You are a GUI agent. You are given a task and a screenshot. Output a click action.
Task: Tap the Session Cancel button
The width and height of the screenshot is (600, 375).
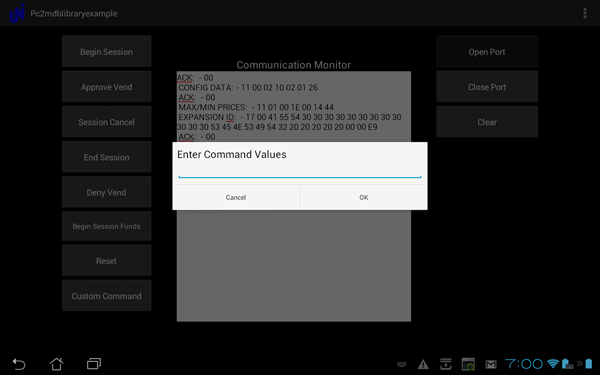coord(106,122)
